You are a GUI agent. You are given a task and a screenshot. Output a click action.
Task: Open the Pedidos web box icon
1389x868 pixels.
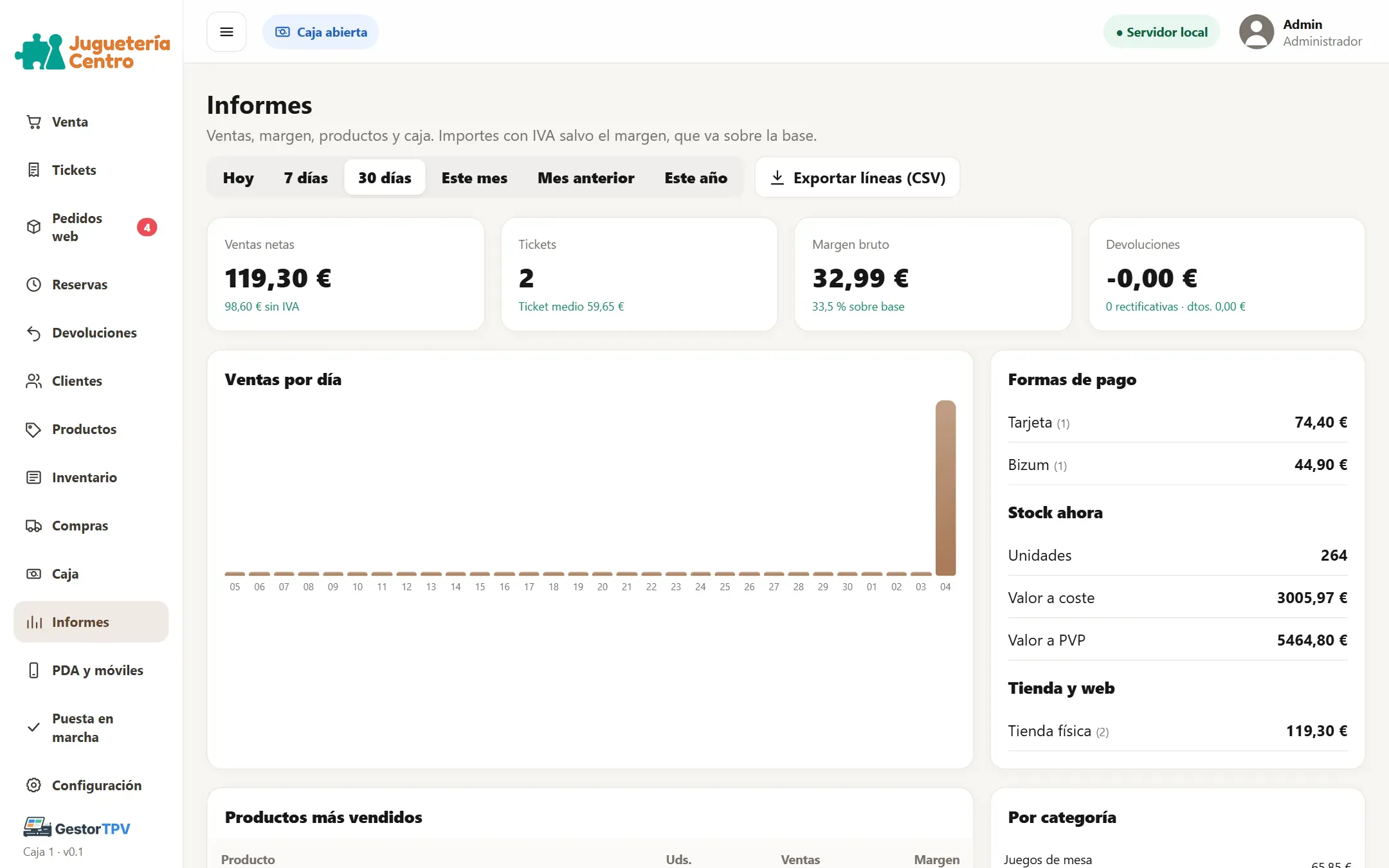tap(33, 227)
